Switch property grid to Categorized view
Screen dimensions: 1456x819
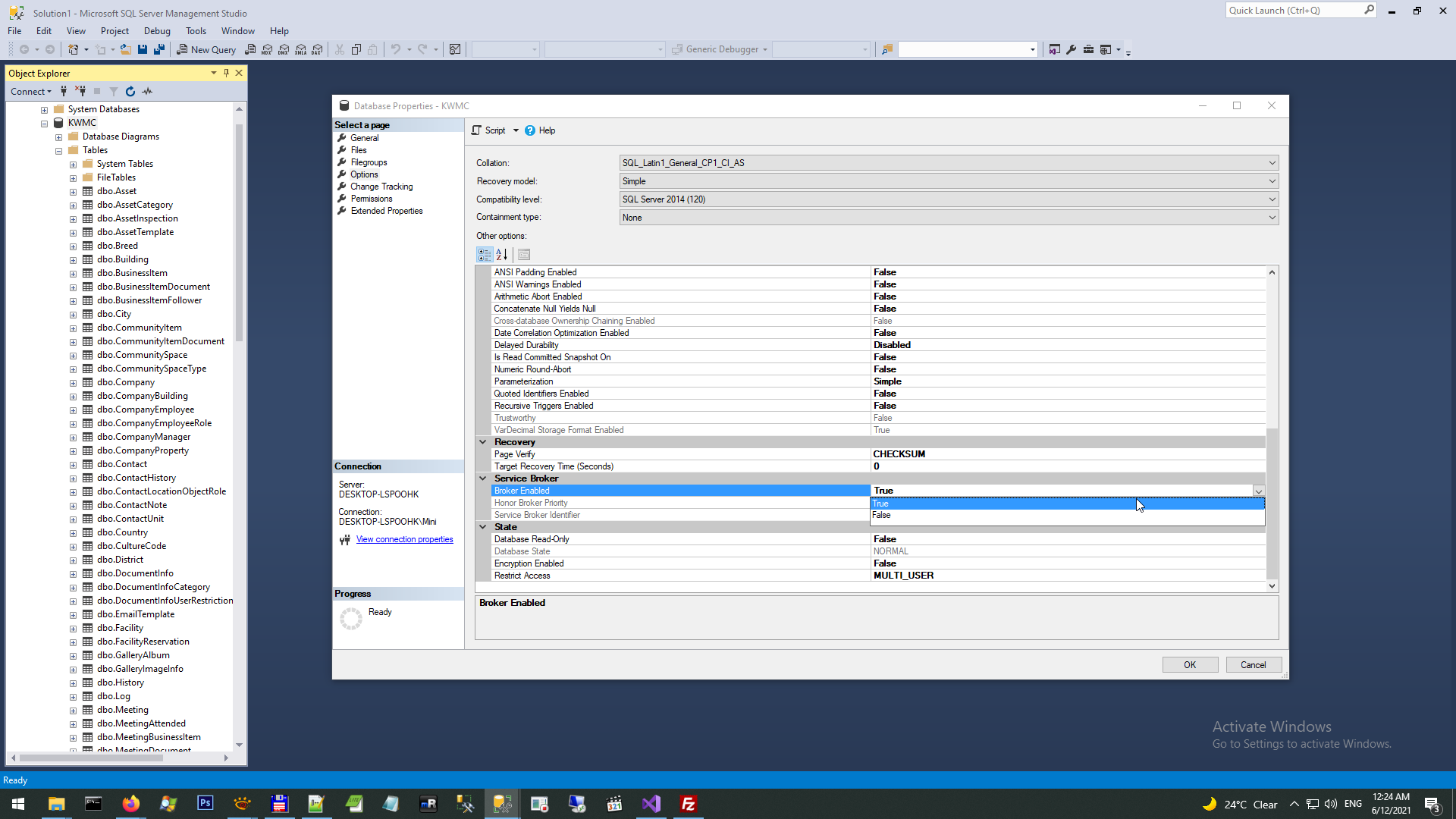click(484, 255)
